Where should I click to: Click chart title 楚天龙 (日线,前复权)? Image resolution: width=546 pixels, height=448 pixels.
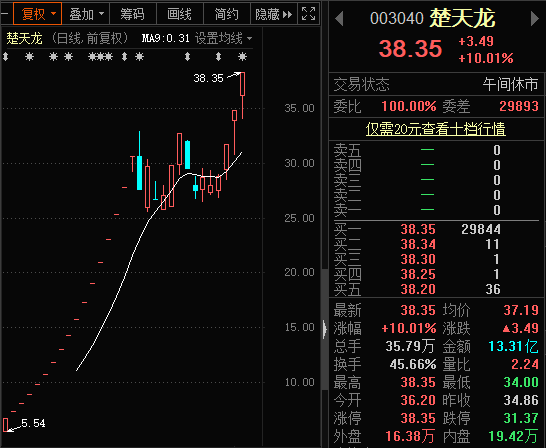click(x=68, y=38)
